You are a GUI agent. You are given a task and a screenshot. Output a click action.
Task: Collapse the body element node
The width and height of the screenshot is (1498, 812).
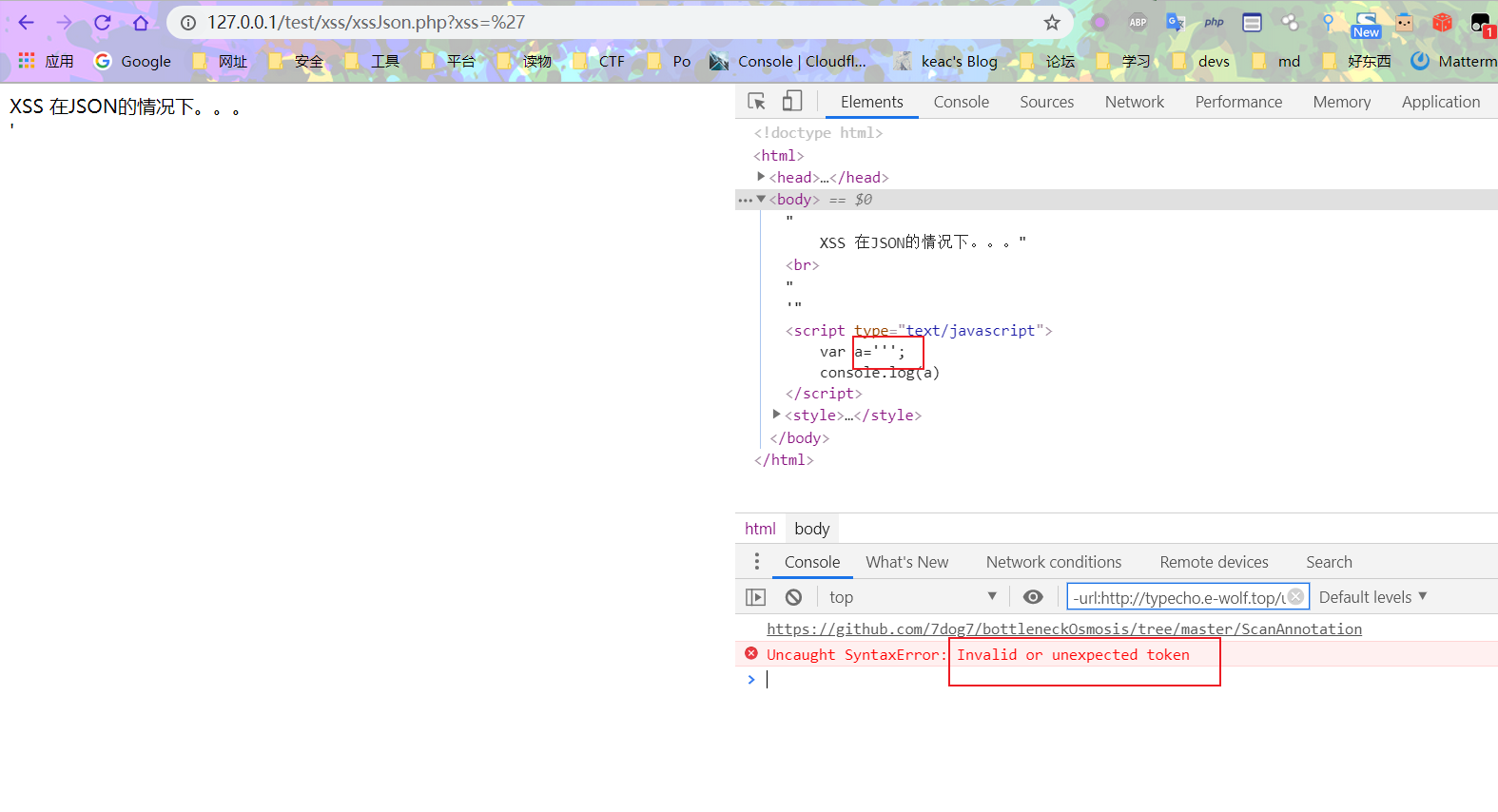761,199
